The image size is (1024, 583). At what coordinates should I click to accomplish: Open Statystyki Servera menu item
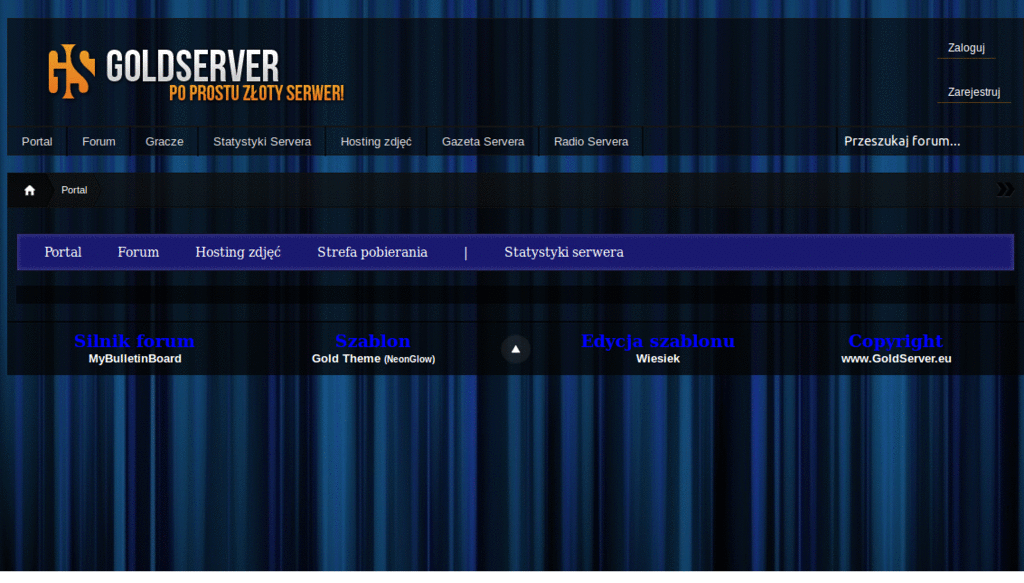click(x=262, y=142)
